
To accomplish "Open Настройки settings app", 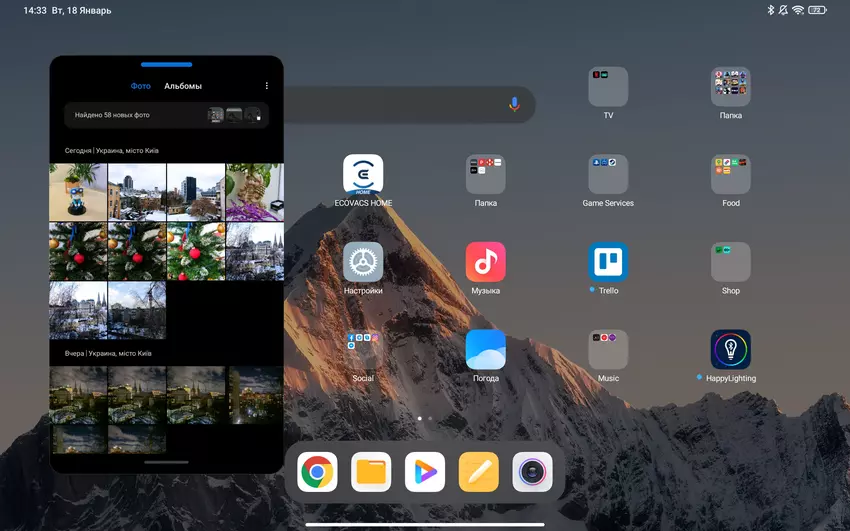I will coord(363,262).
